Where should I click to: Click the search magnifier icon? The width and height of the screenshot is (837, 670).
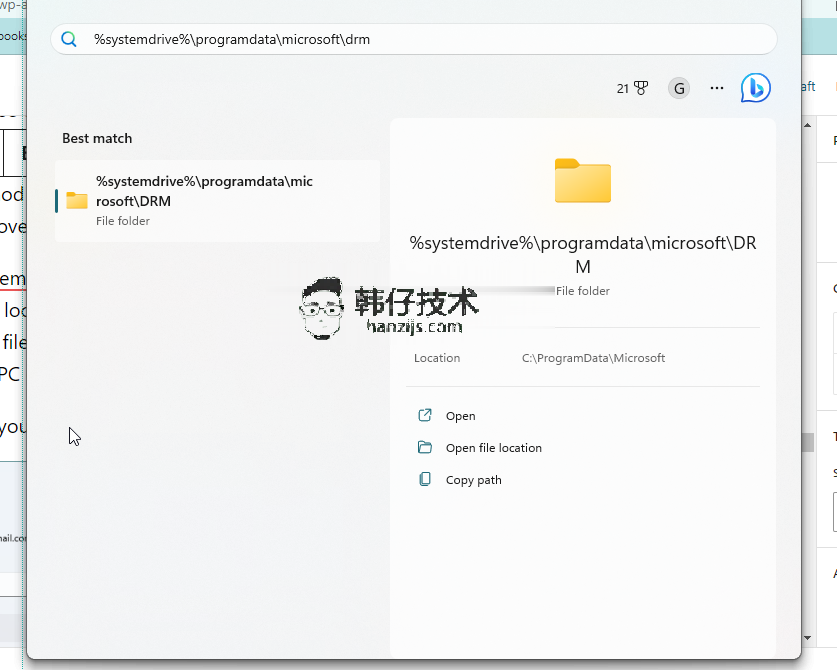click(x=69, y=39)
